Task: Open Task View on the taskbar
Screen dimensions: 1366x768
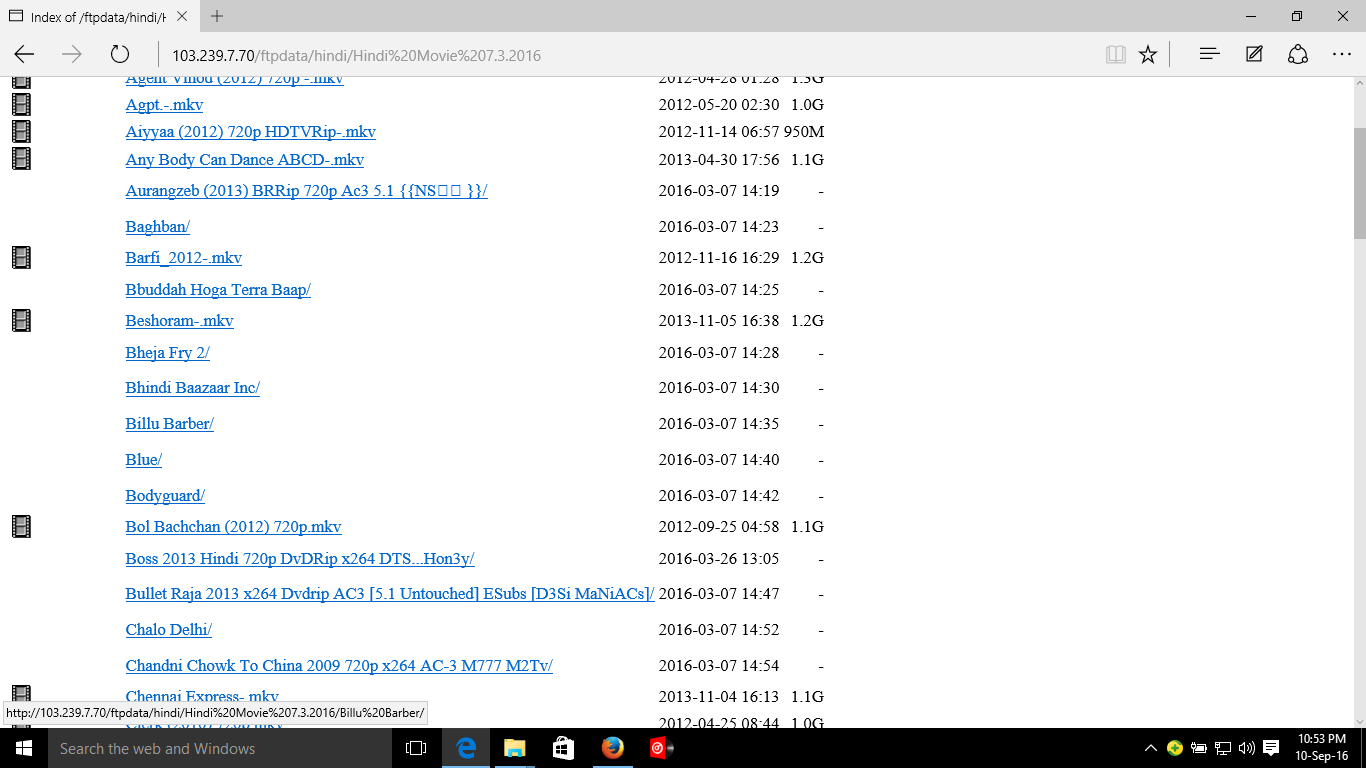Action: 416,748
